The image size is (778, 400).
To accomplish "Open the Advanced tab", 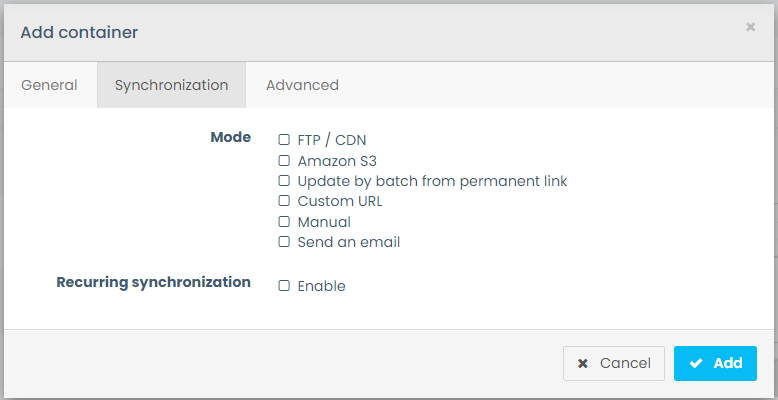I will click(302, 85).
